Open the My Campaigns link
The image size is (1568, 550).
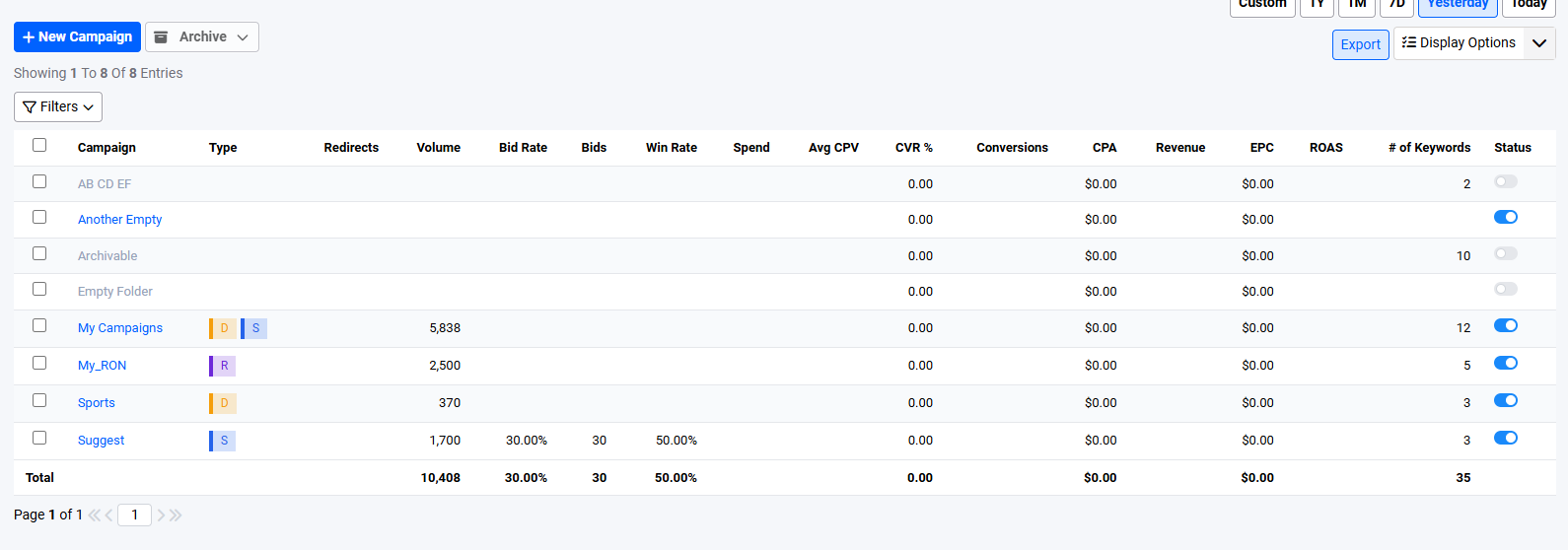(120, 328)
